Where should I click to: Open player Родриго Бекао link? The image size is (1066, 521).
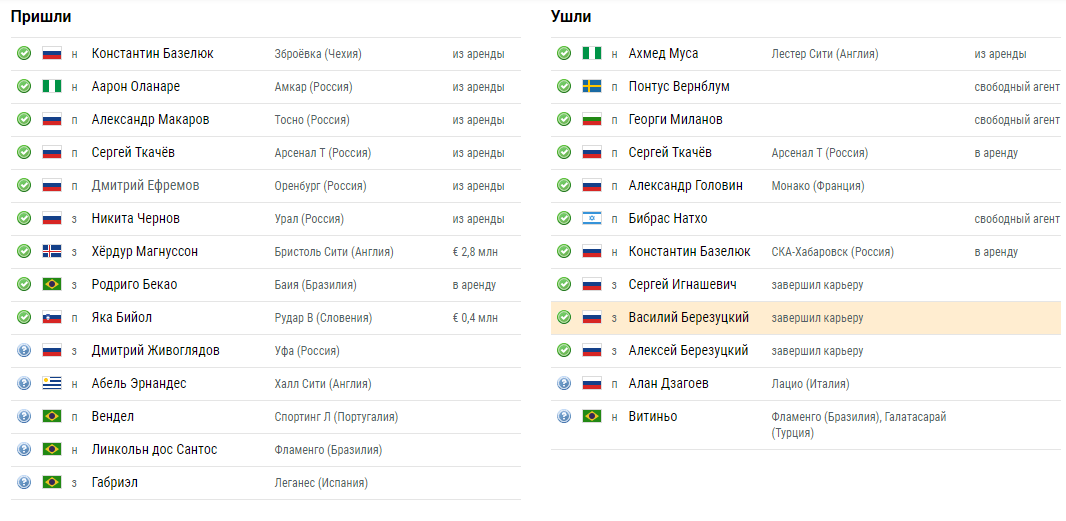[135, 284]
